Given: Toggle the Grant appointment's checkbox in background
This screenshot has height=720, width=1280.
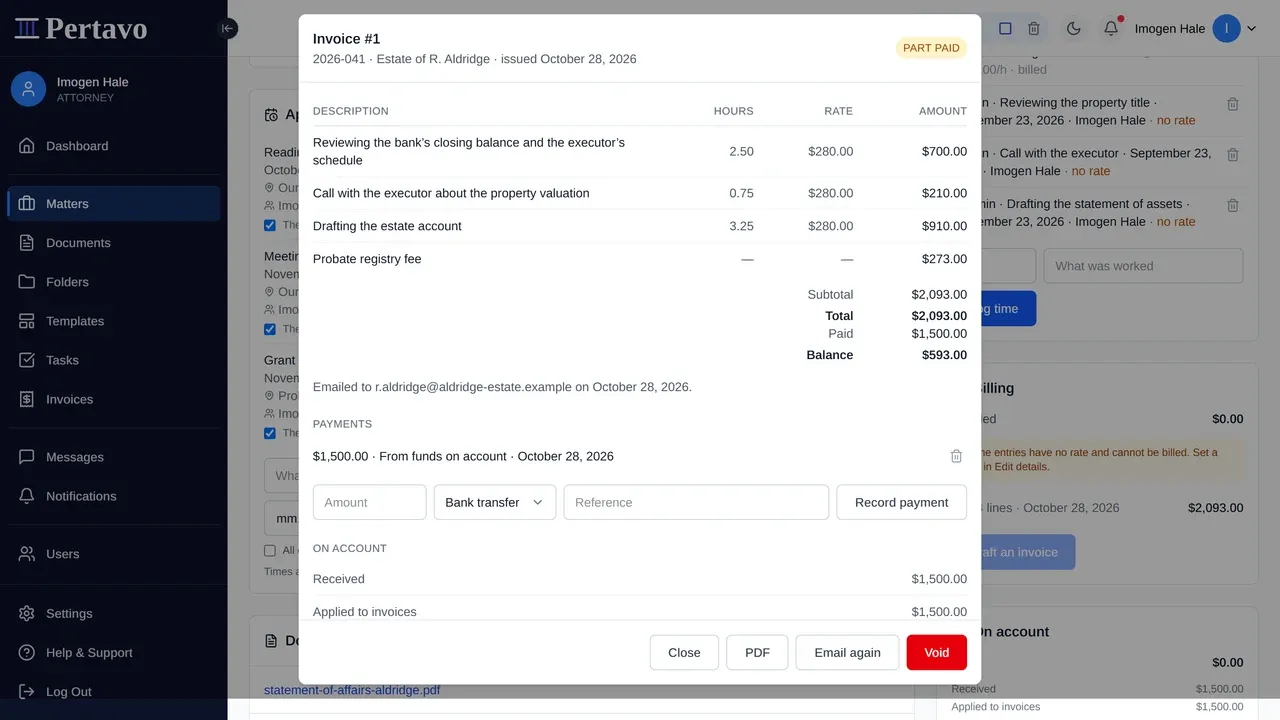Looking at the screenshot, I should click(270, 433).
